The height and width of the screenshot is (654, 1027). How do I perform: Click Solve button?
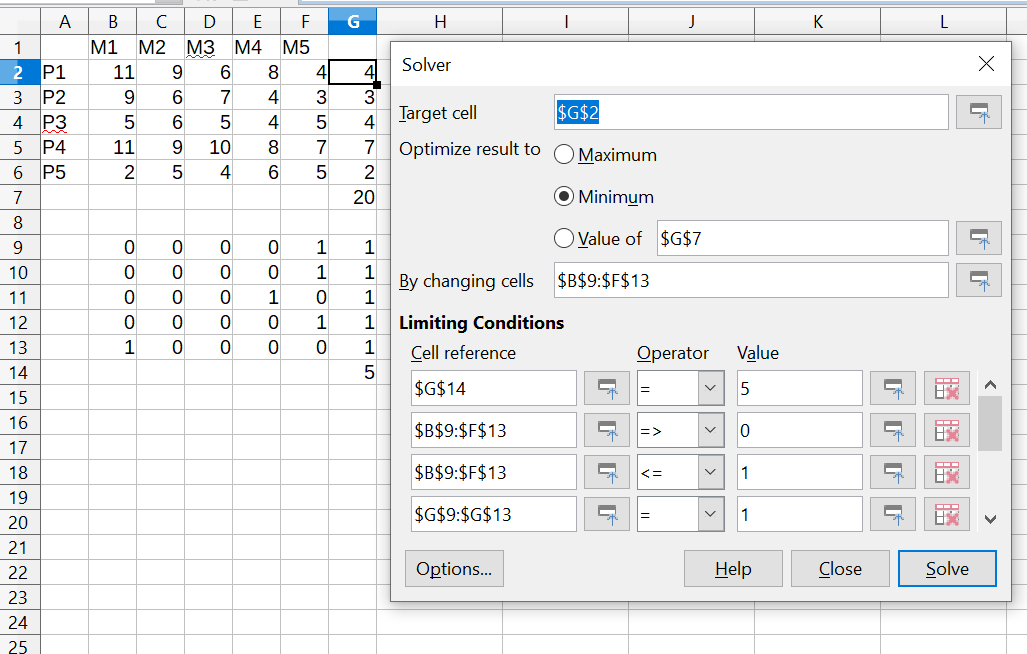(947, 568)
